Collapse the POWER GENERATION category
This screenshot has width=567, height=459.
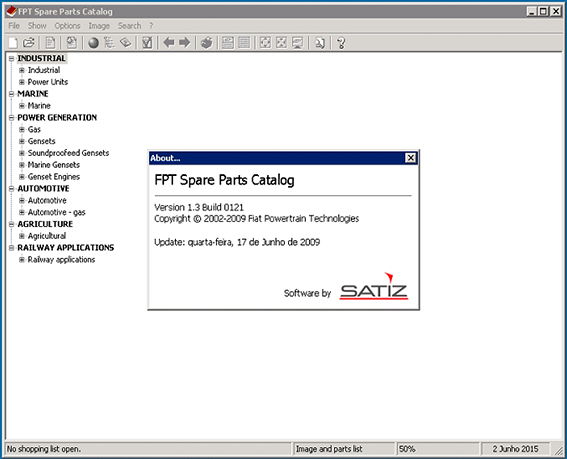point(12,118)
